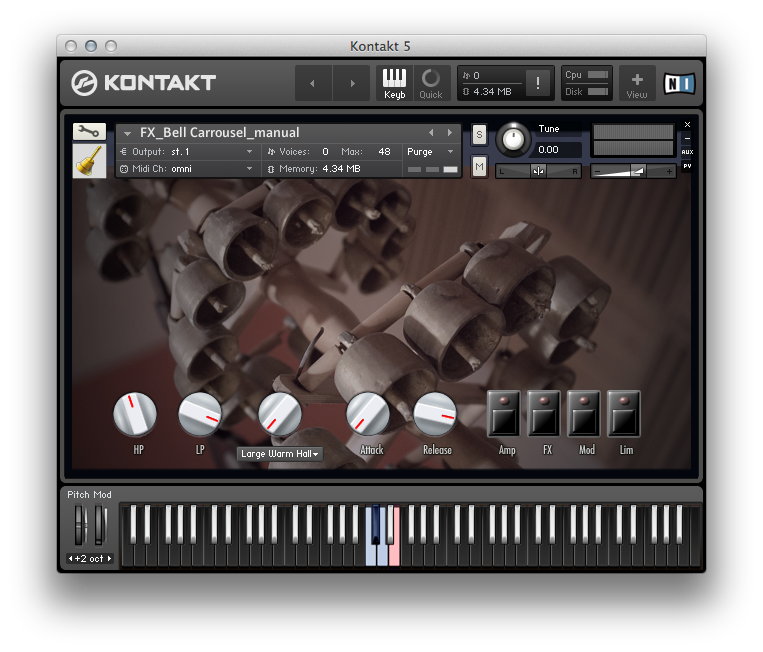Play the first blue highlighted key
The image size is (763, 652).
coord(371,556)
